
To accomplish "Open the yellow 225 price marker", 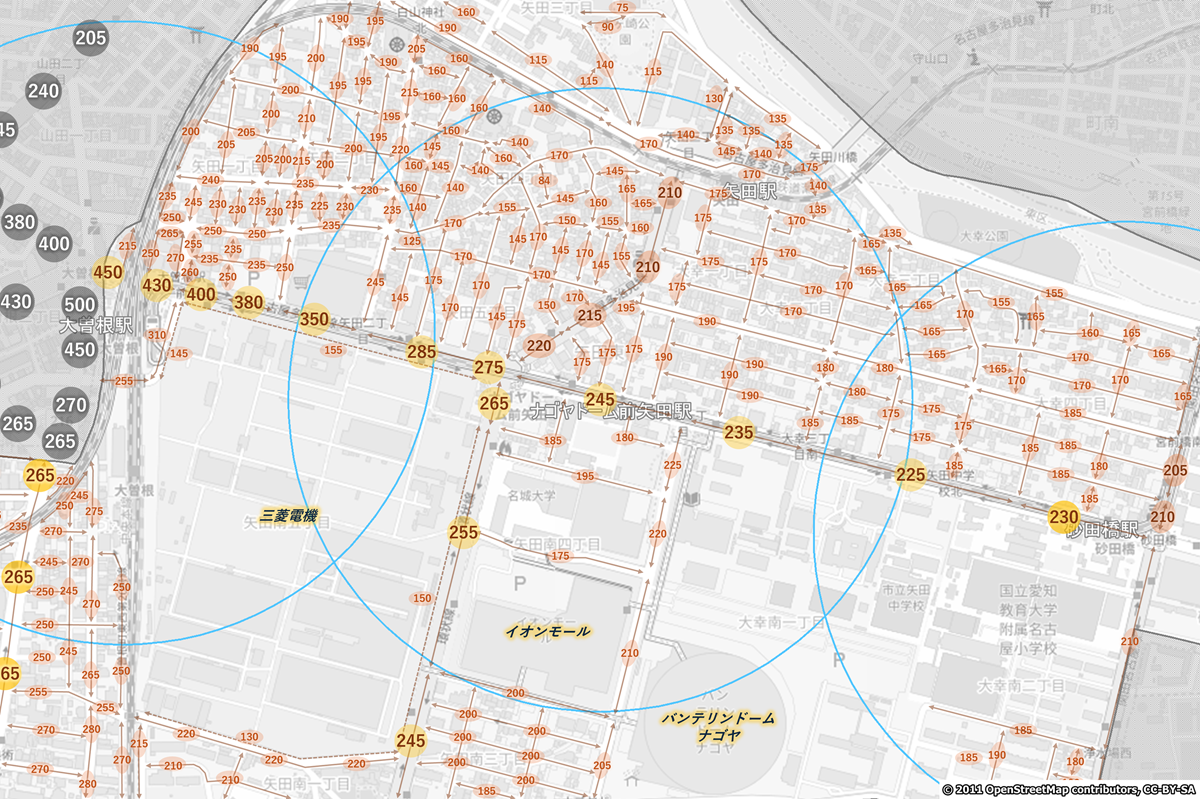I will pyautogui.click(x=910, y=475).
